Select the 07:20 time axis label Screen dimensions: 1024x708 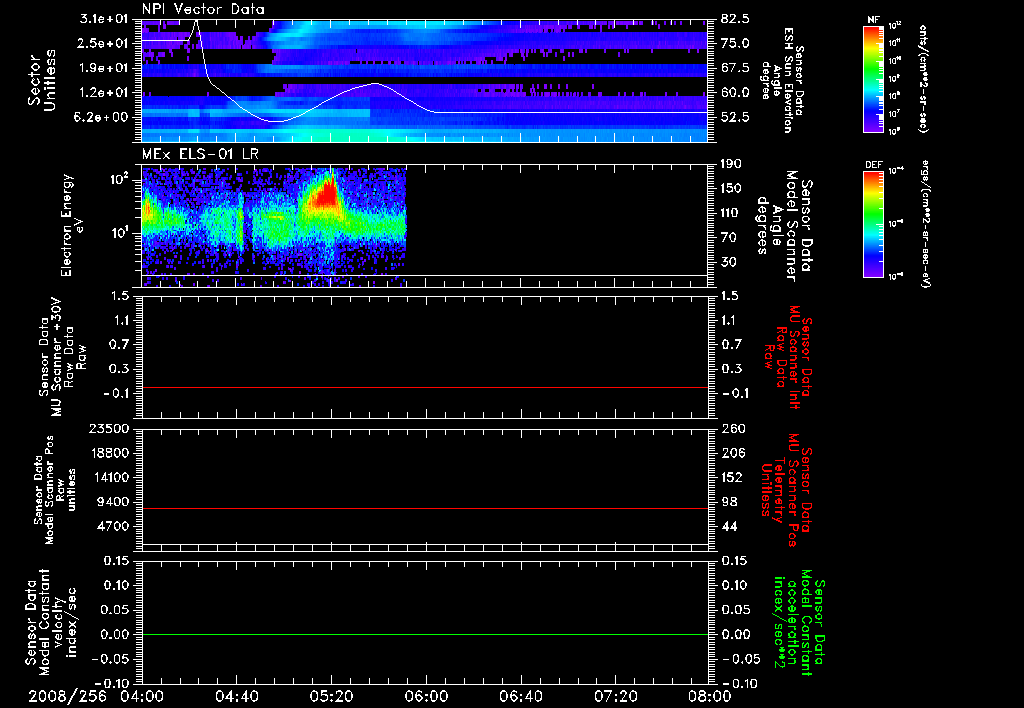tap(615, 696)
